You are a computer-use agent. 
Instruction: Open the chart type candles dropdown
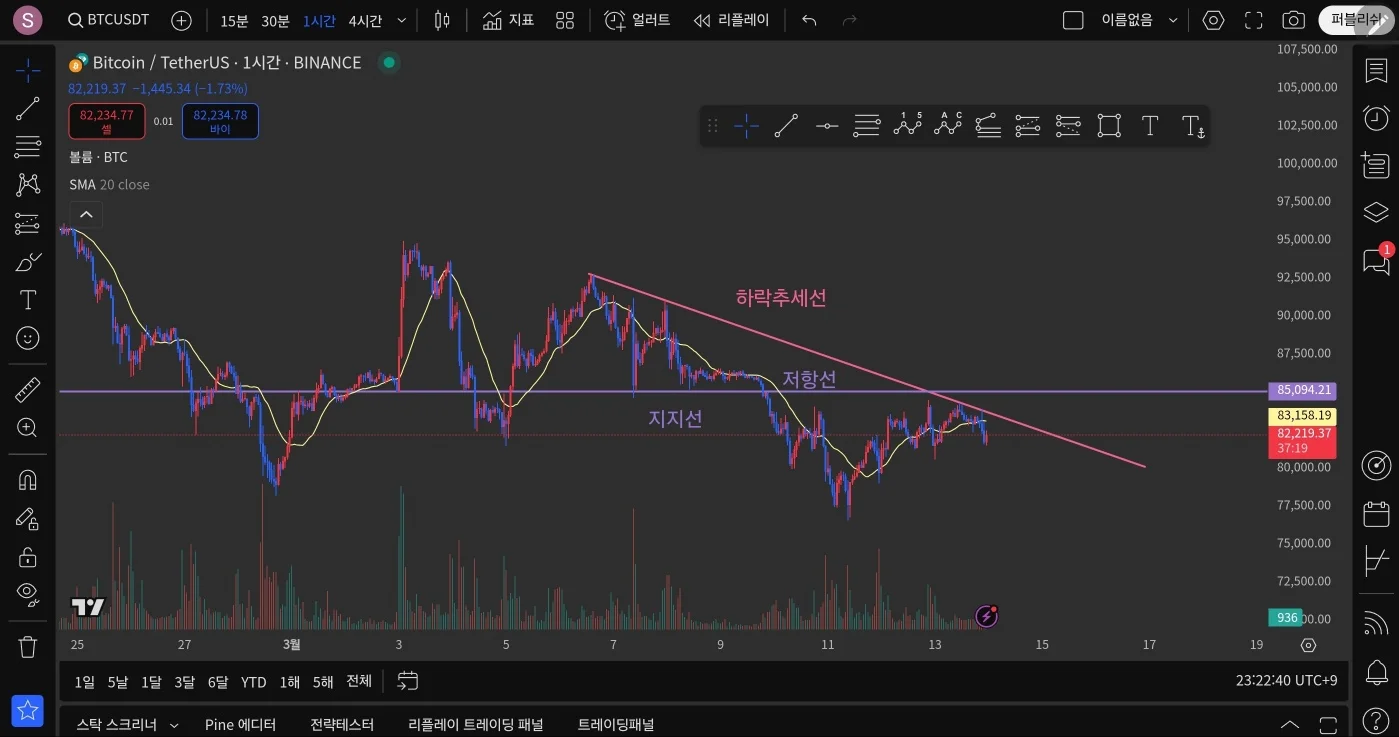coord(442,20)
